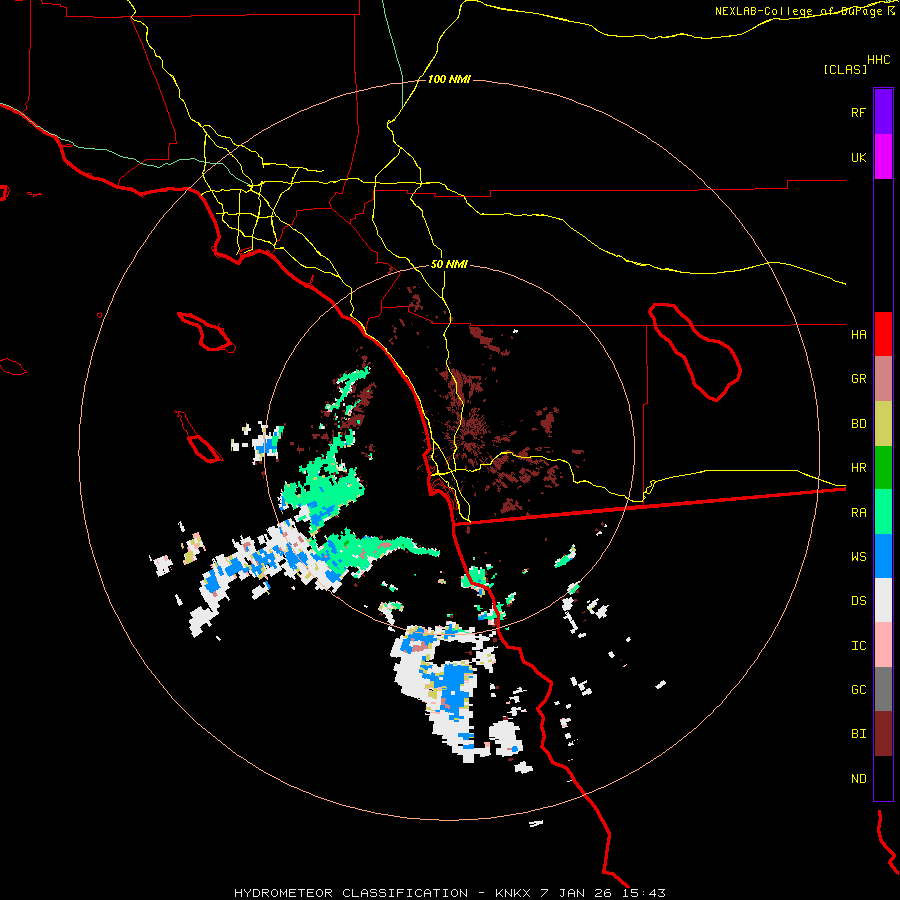Click the WS legend label
This screenshot has width=900, height=900.
858,557
